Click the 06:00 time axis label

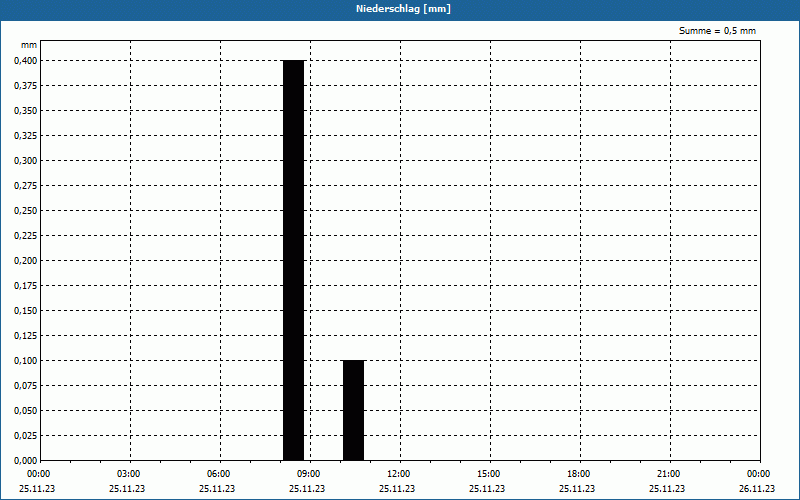click(x=218, y=474)
